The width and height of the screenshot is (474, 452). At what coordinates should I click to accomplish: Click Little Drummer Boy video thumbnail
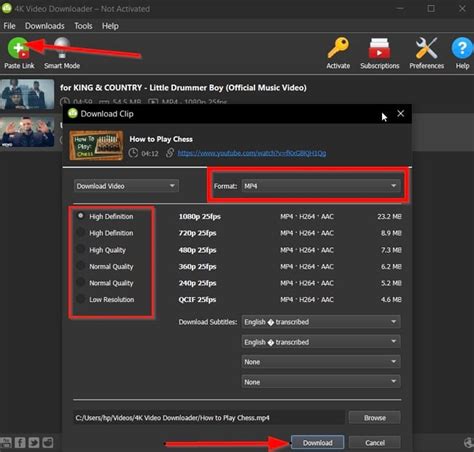tap(27, 94)
